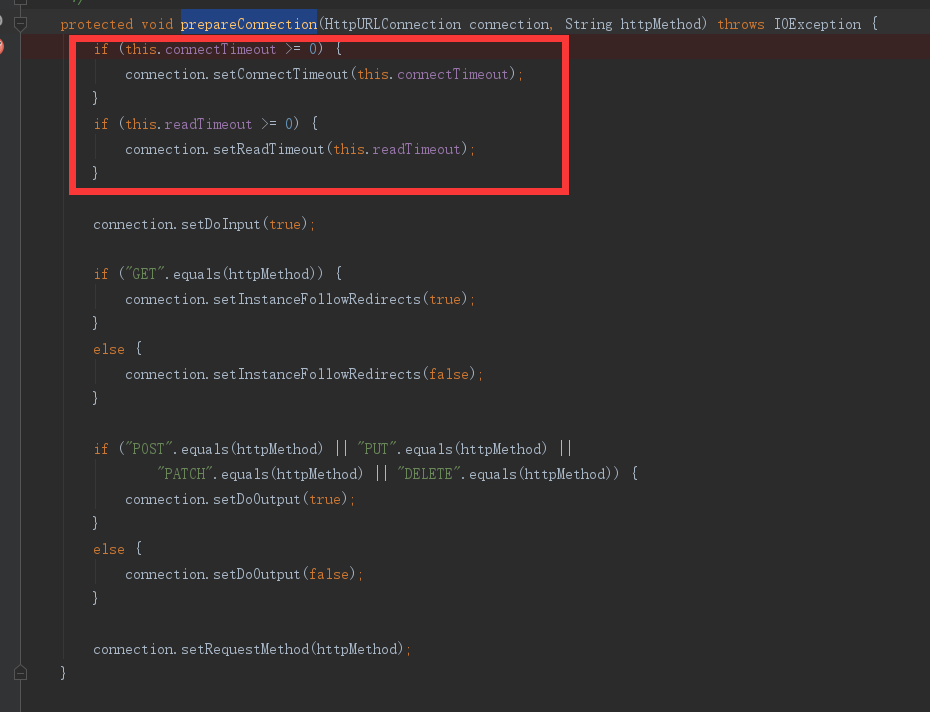This screenshot has height=712, width=930.
Task: Select the highlighted prepareConnection method name
Action: coord(249,24)
